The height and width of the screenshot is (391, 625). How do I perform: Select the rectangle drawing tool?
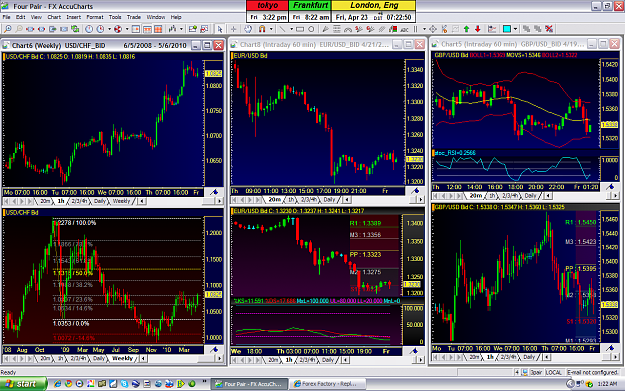(x=300, y=29)
